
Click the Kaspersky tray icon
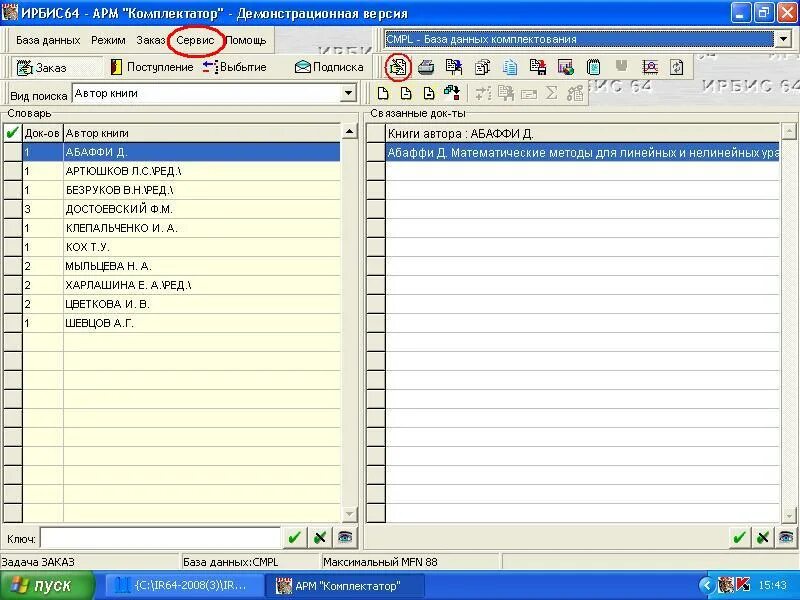point(744,585)
